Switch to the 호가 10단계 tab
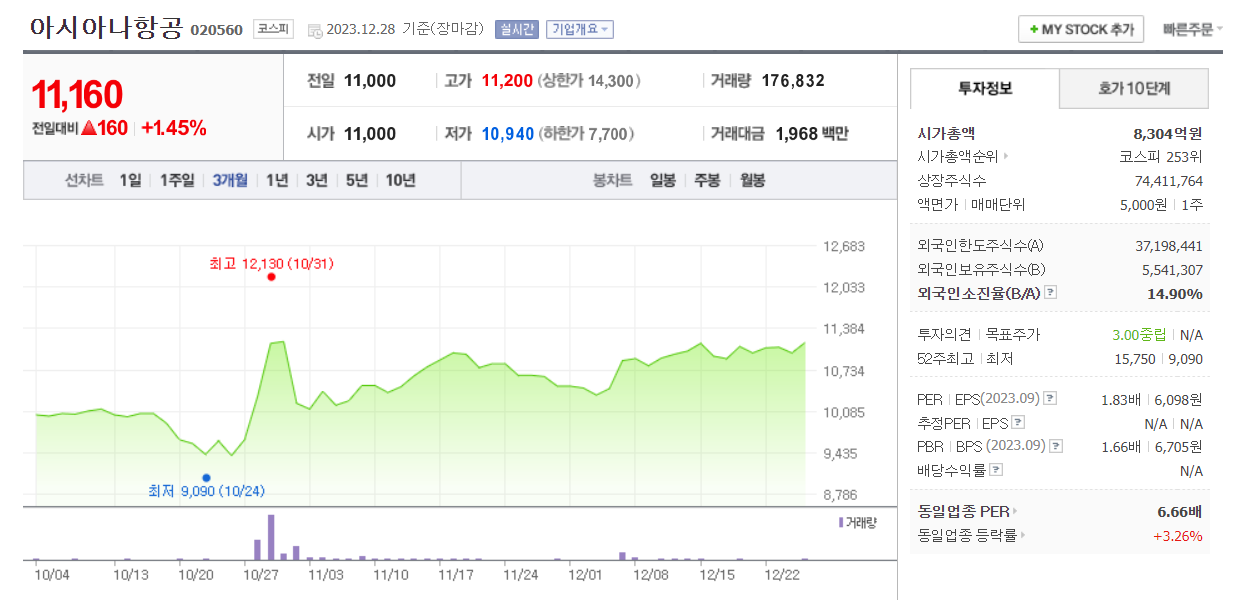This screenshot has height=600, width=1247. (1134, 88)
